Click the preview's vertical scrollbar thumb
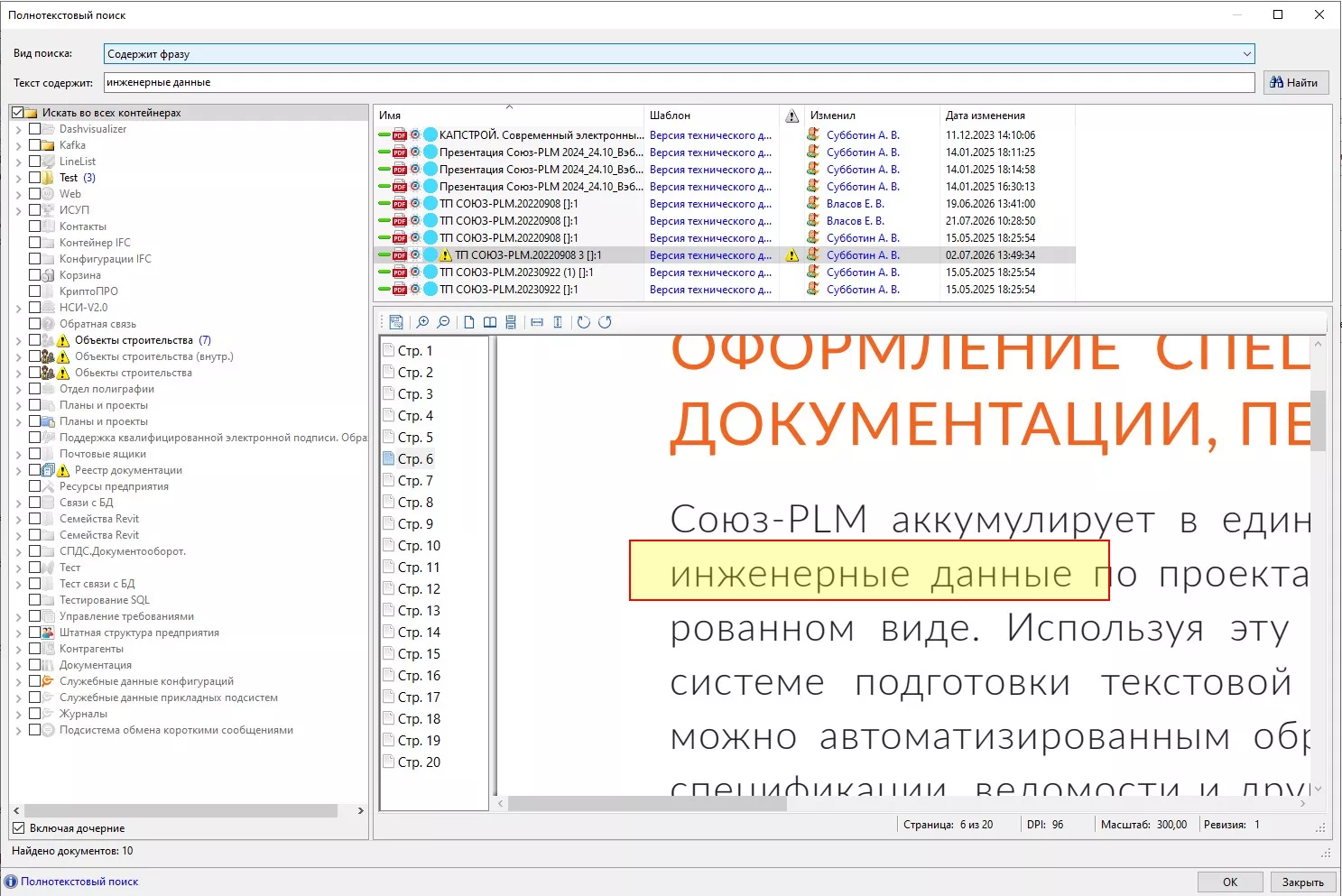The width and height of the screenshot is (1342, 896). click(1319, 420)
